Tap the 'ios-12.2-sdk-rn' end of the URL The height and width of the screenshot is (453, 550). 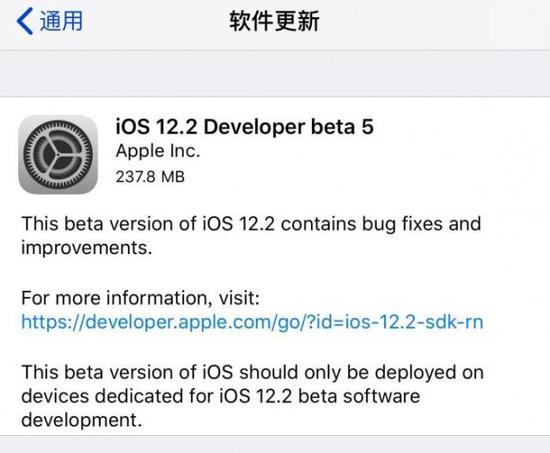pyautogui.click(x=414, y=322)
